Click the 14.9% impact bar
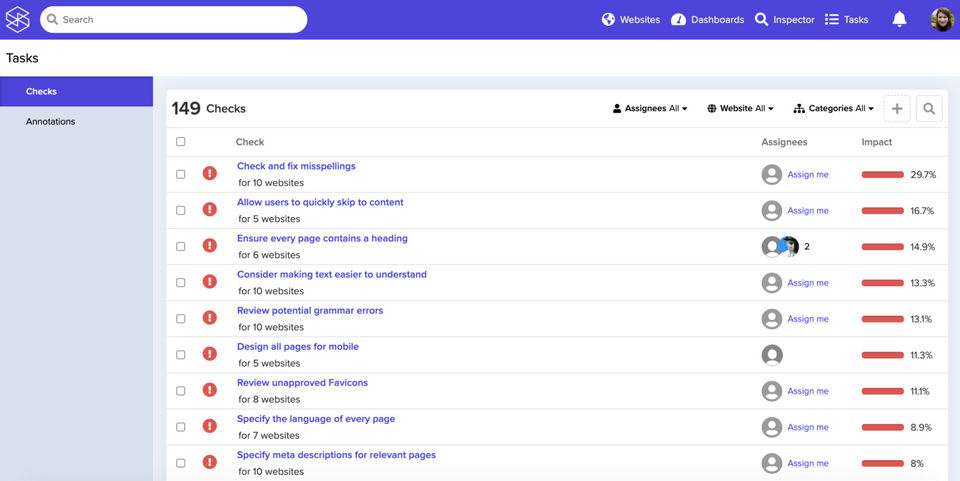The image size is (960, 481). click(882, 247)
